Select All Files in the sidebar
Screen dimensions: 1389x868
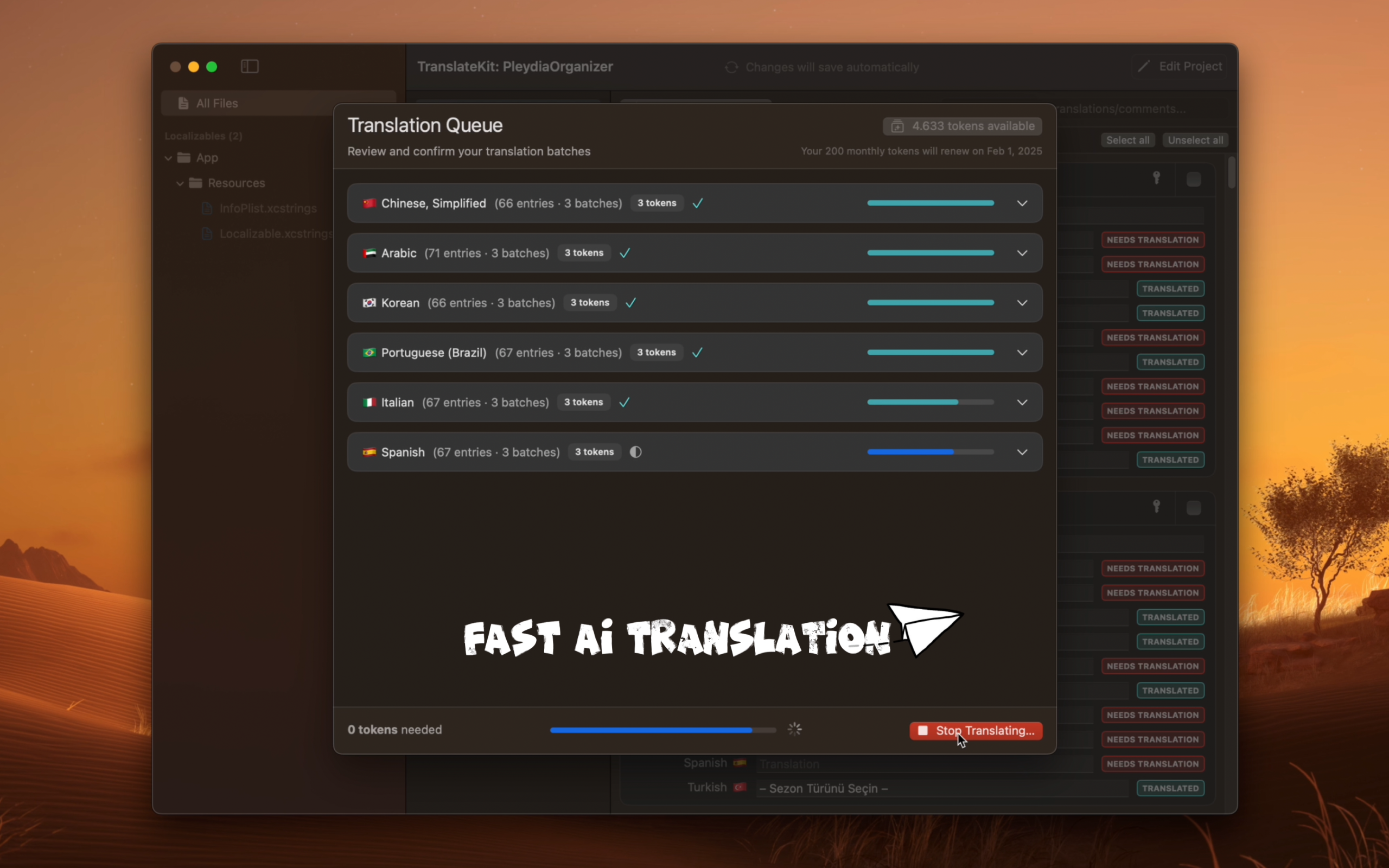click(217, 103)
